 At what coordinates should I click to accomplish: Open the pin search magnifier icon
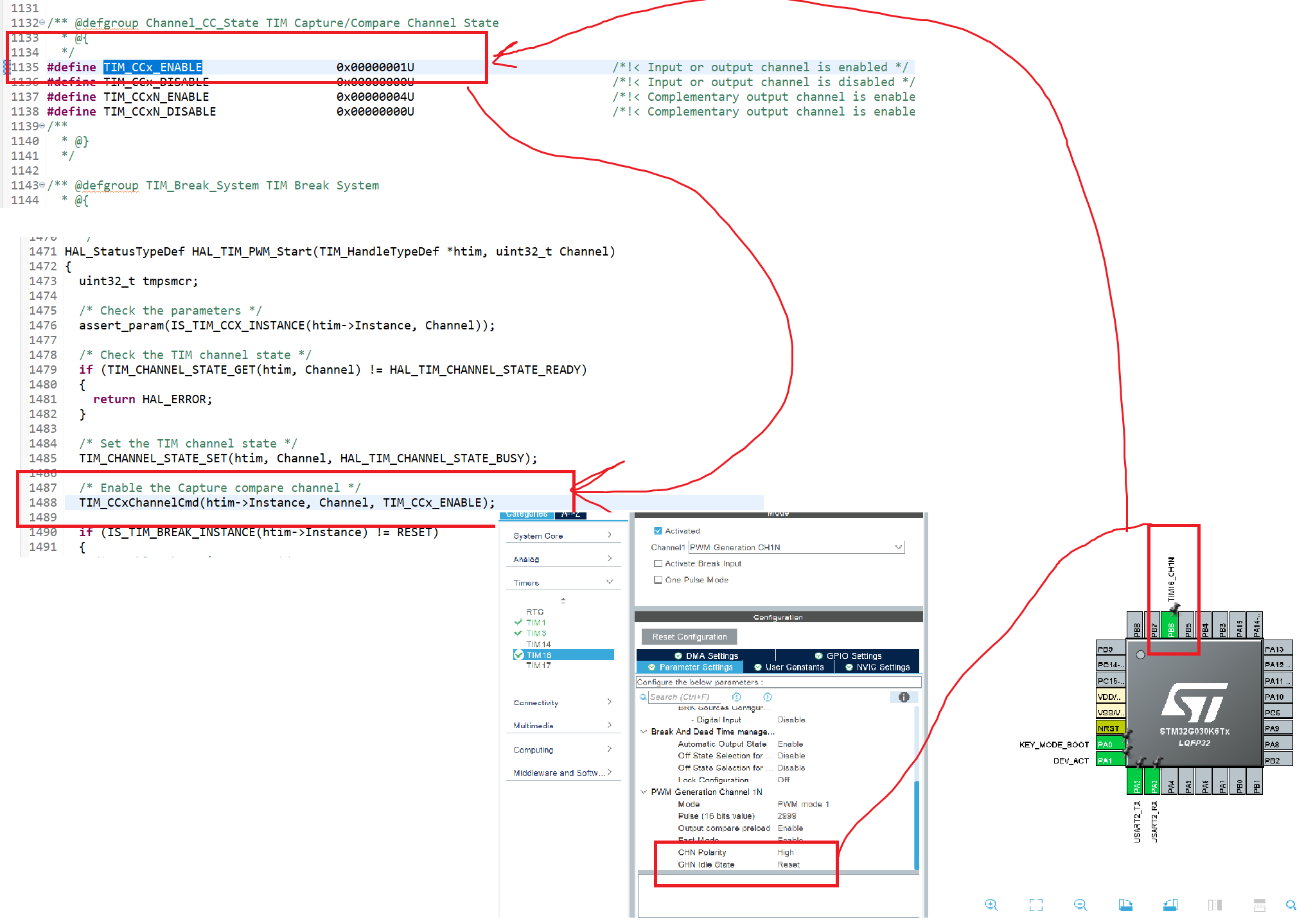coord(1292,905)
